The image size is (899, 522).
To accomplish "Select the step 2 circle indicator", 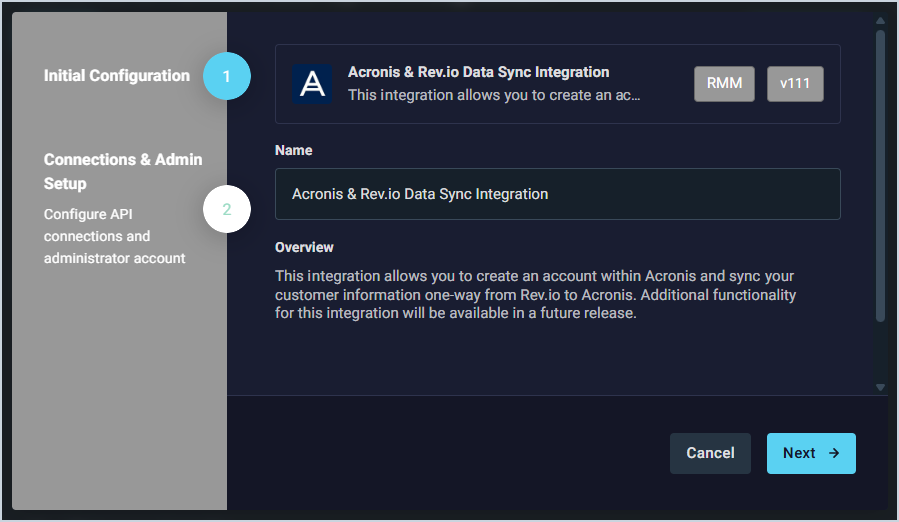I will tap(226, 210).
